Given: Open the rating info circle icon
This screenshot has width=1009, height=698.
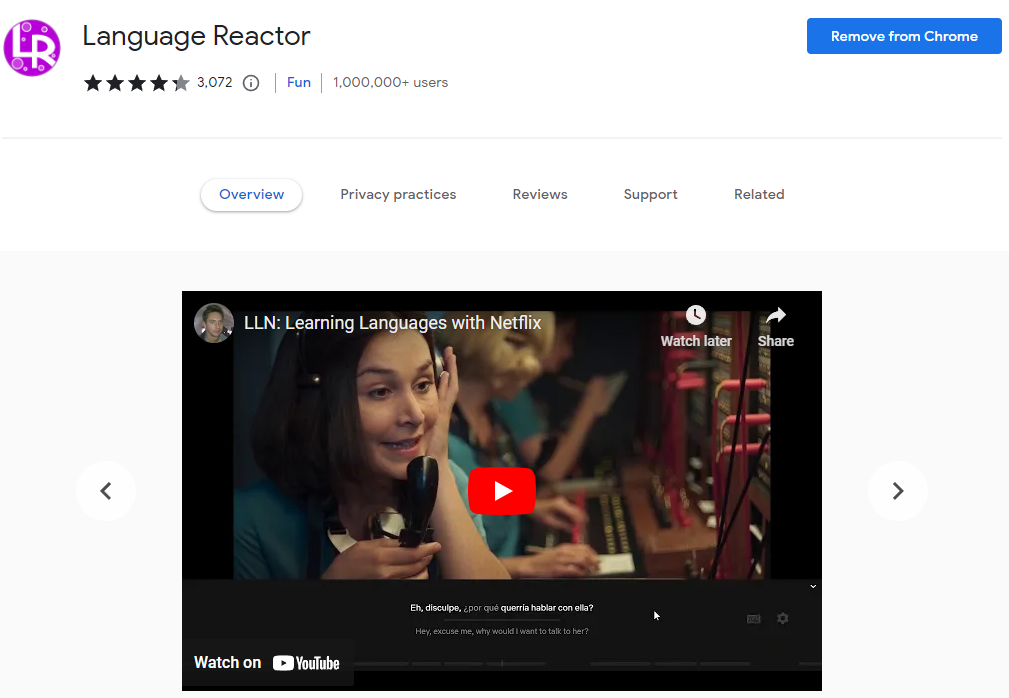Looking at the screenshot, I should tap(251, 83).
